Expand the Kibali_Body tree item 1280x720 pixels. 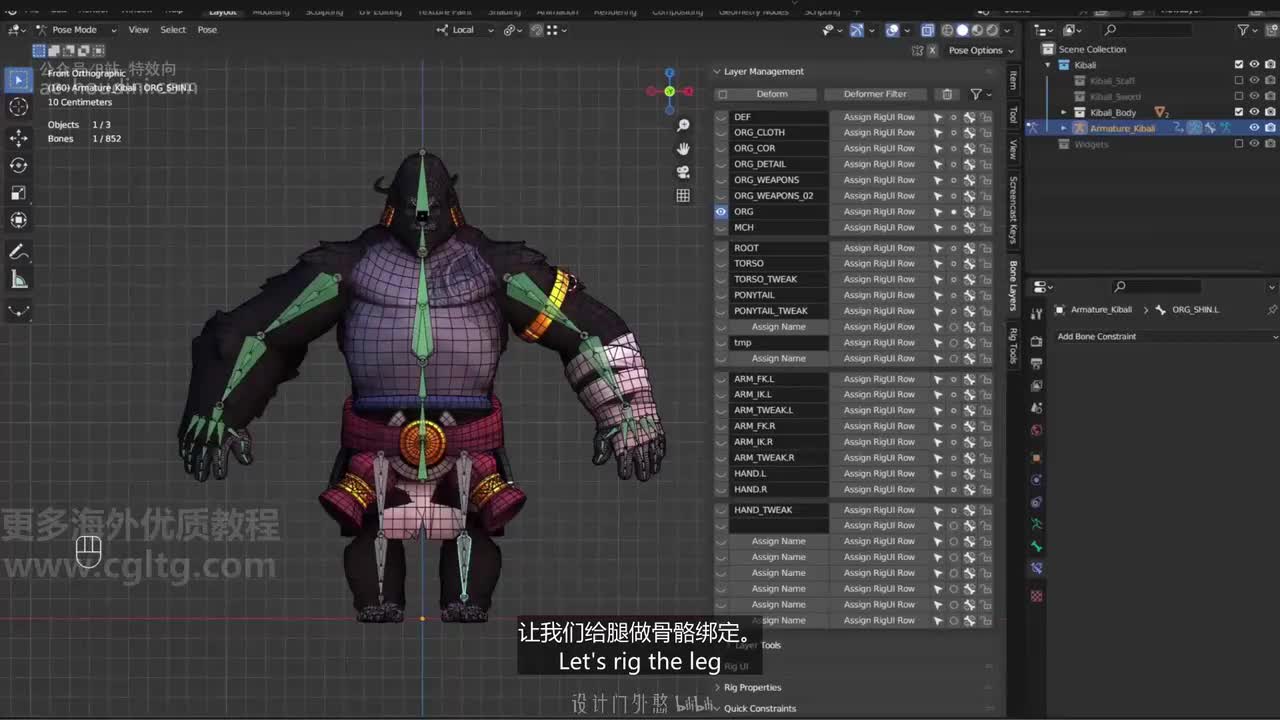tap(1064, 113)
